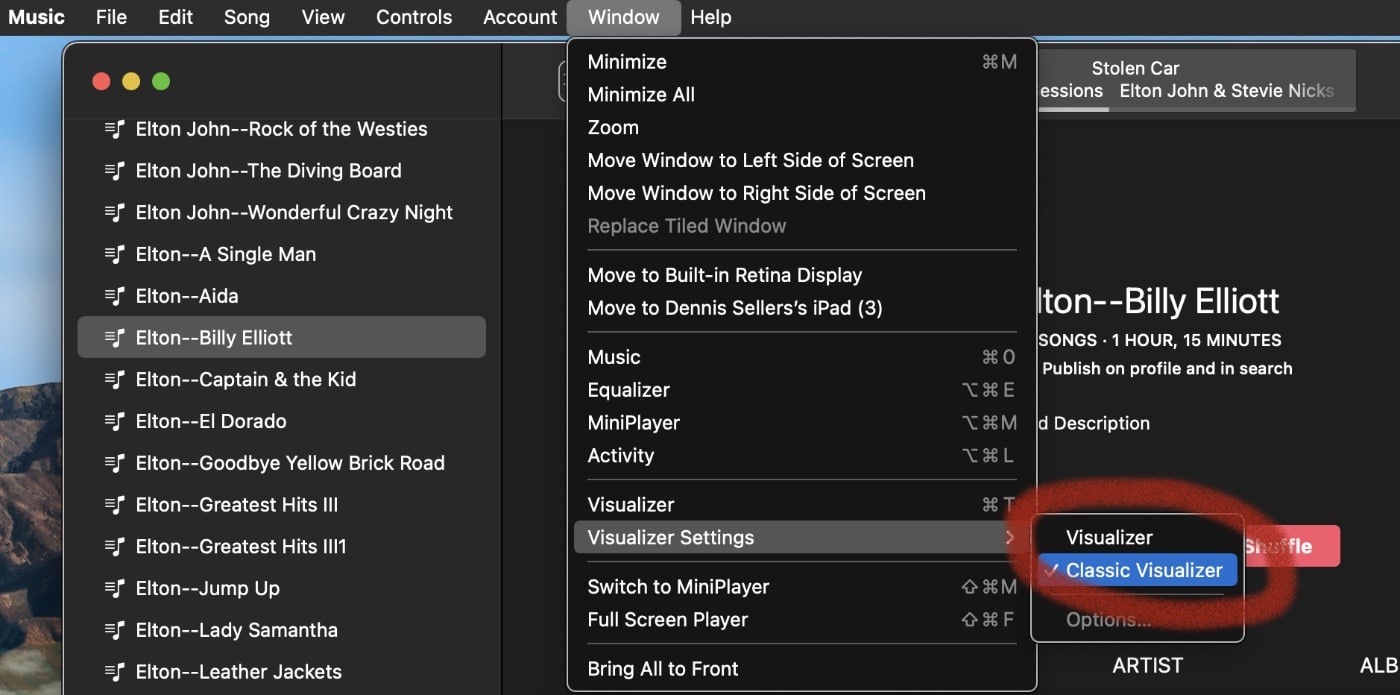This screenshot has width=1400, height=695.
Task: Select the checked Classic Visualizer option
Action: [1143, 570]
